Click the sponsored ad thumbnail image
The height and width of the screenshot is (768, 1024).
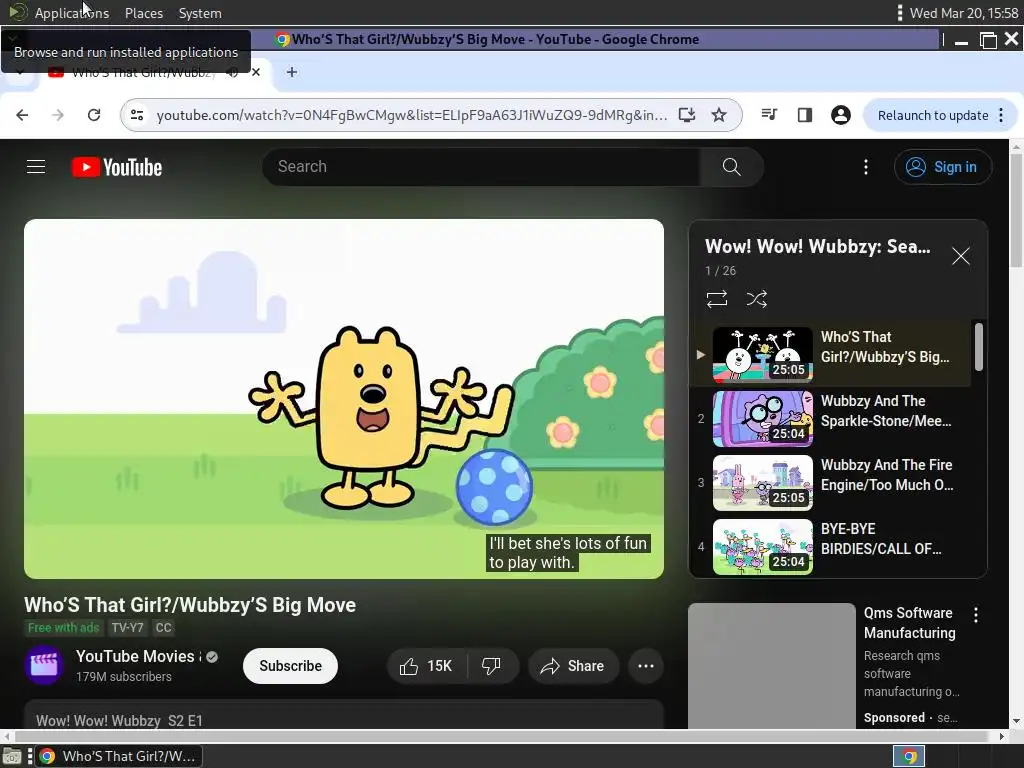(x=772, y=665)
